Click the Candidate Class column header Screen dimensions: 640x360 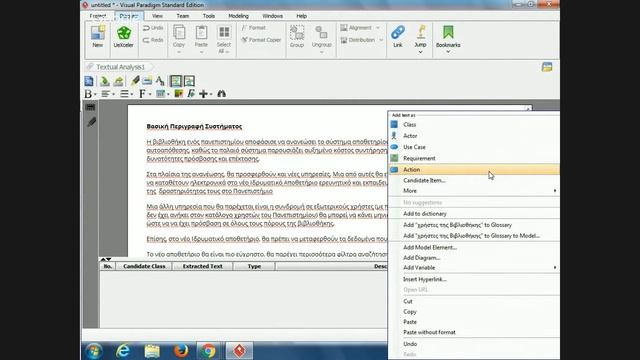[x=144, y=266]
